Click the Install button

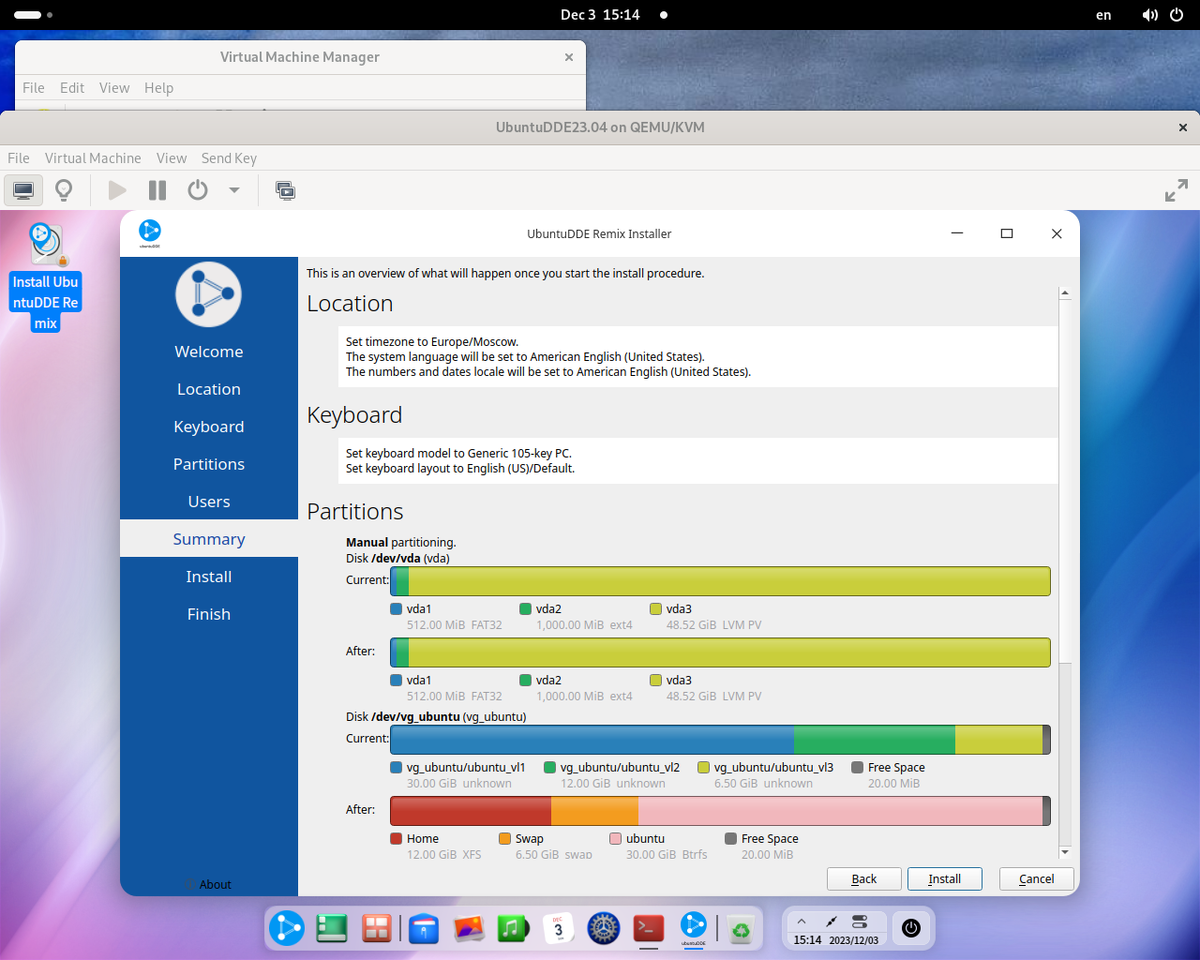tap(944, 879)
